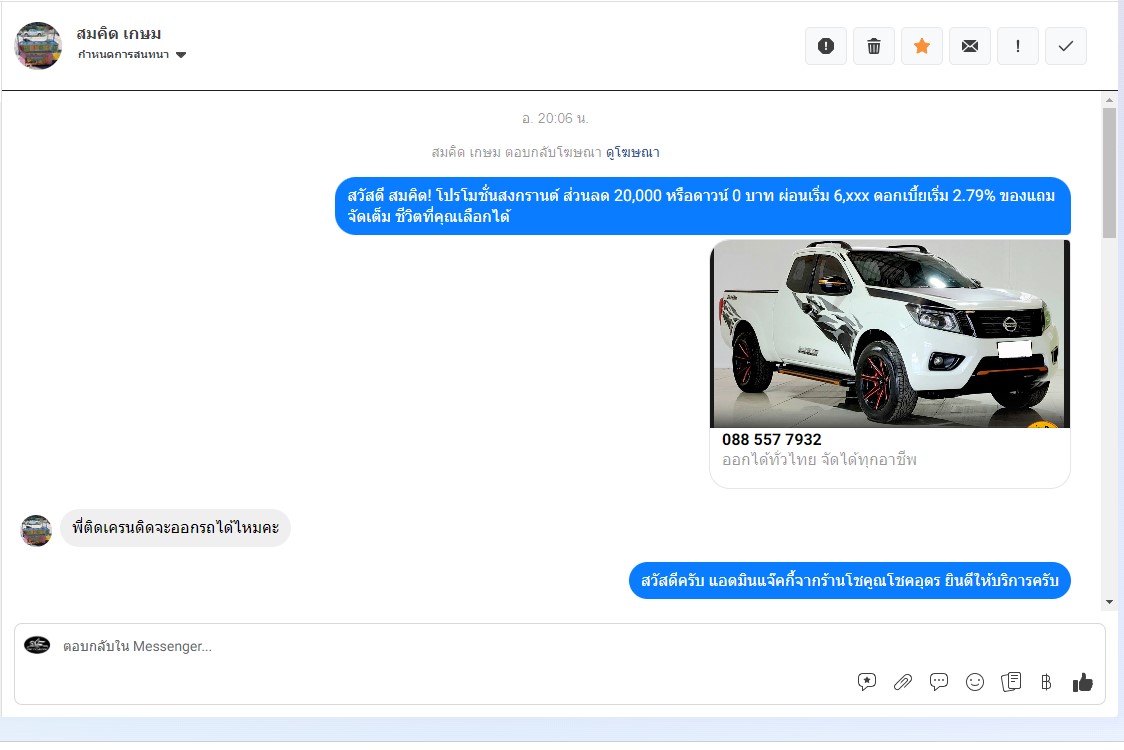
Task: Mark conversation as spam with the exclamation circle icon
Action: (826, 47)
